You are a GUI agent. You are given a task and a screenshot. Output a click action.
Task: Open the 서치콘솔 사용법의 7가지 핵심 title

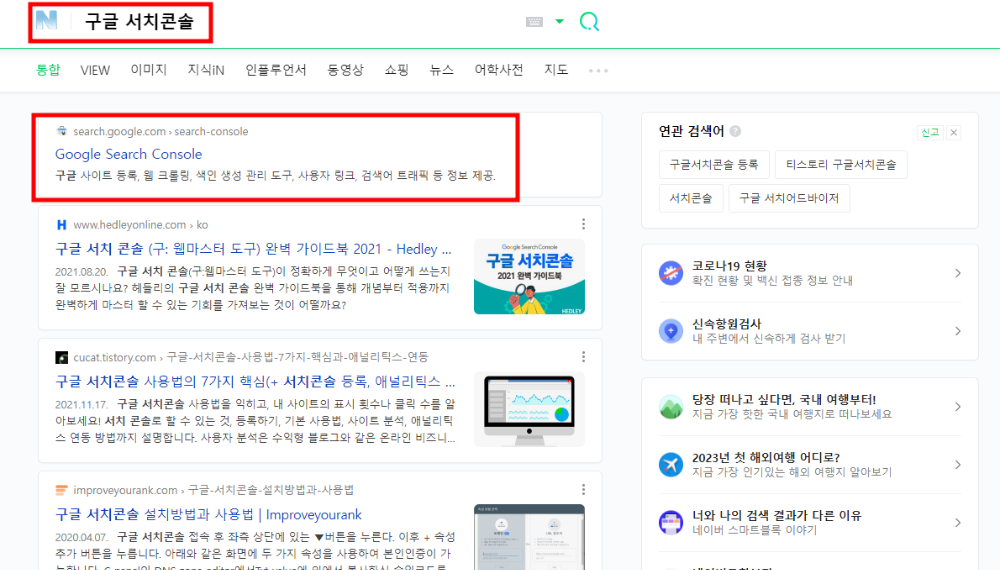255,381
